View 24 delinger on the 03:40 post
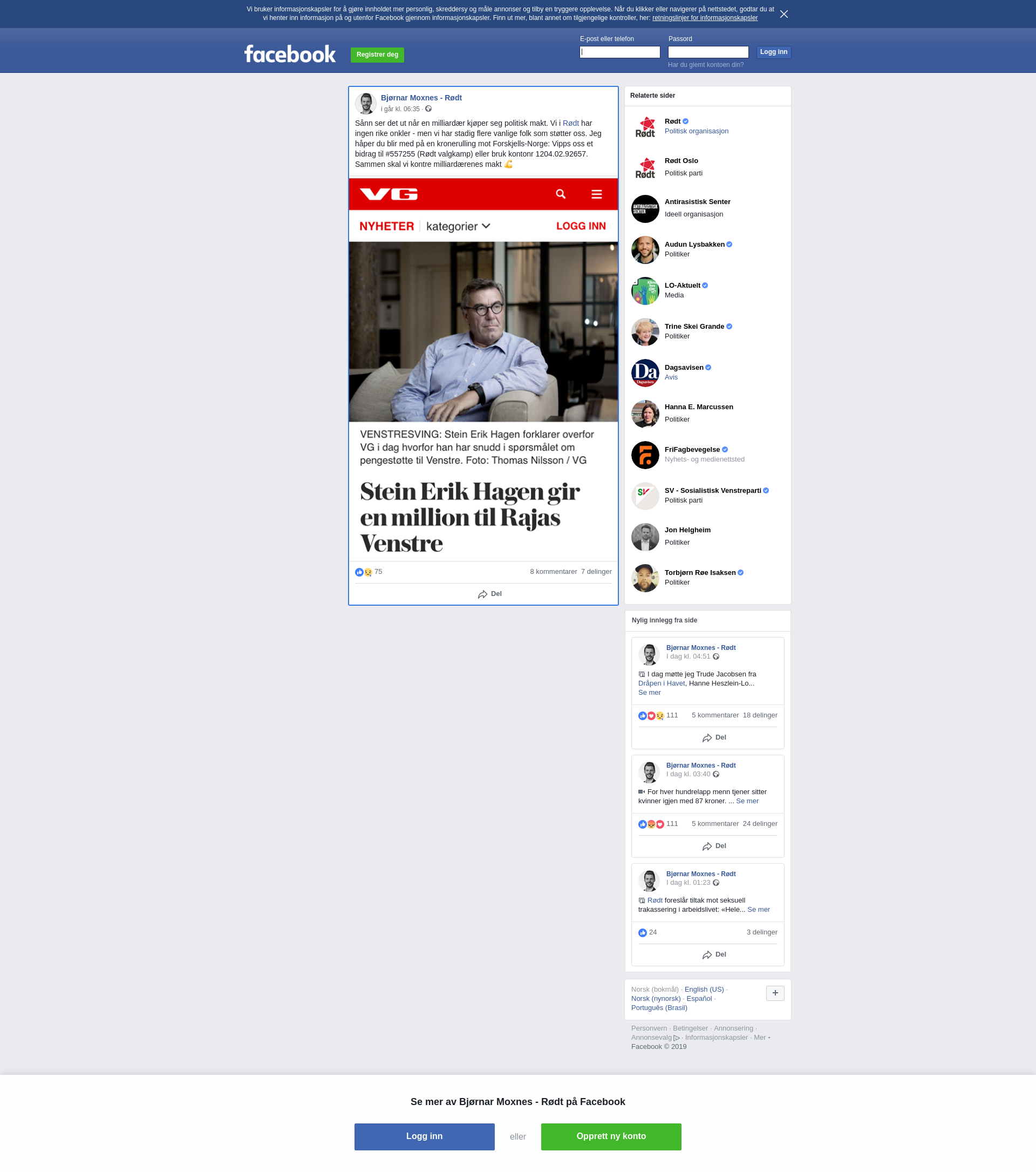The width and height of the screenshot is (1036, 1172). coord(760,824)
